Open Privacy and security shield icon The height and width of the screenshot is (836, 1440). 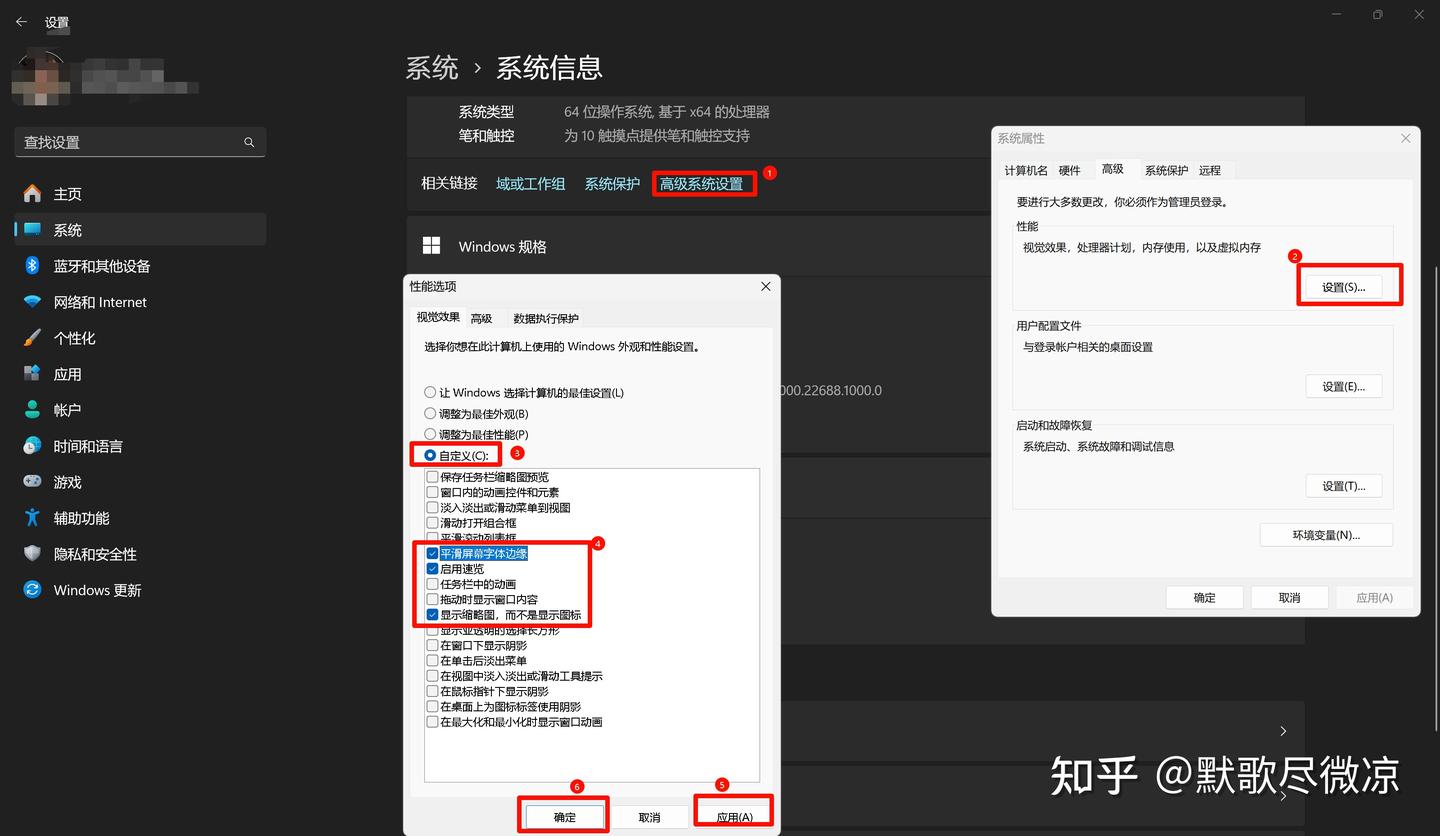(x=33, y=554)
